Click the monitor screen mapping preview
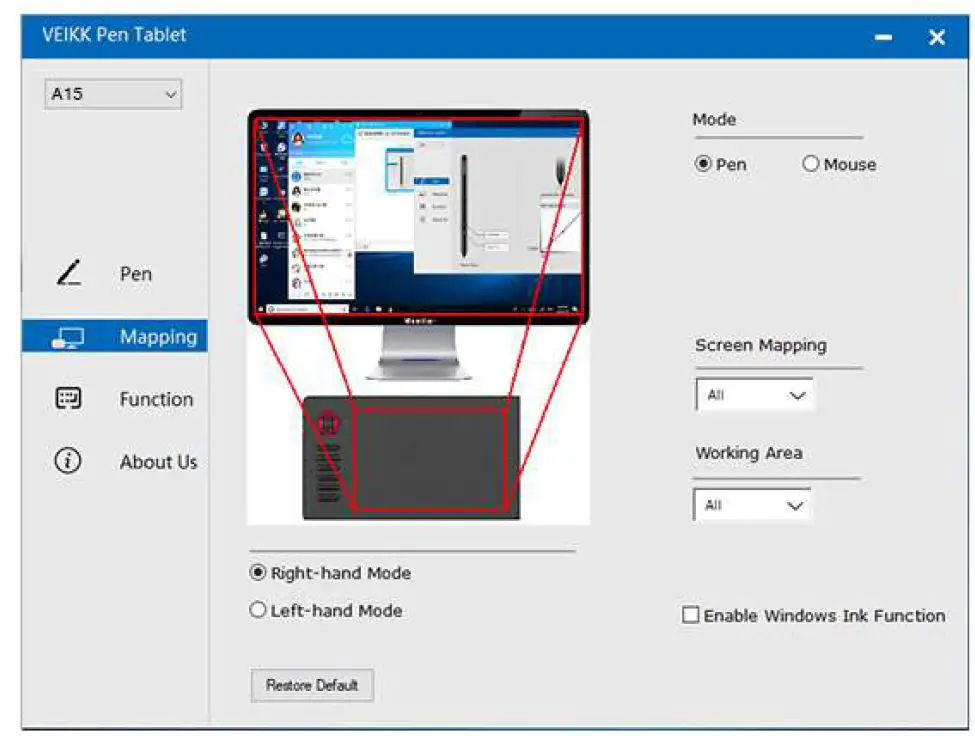Viewport: 975px width, 736px height. click(x=418, y=215)
